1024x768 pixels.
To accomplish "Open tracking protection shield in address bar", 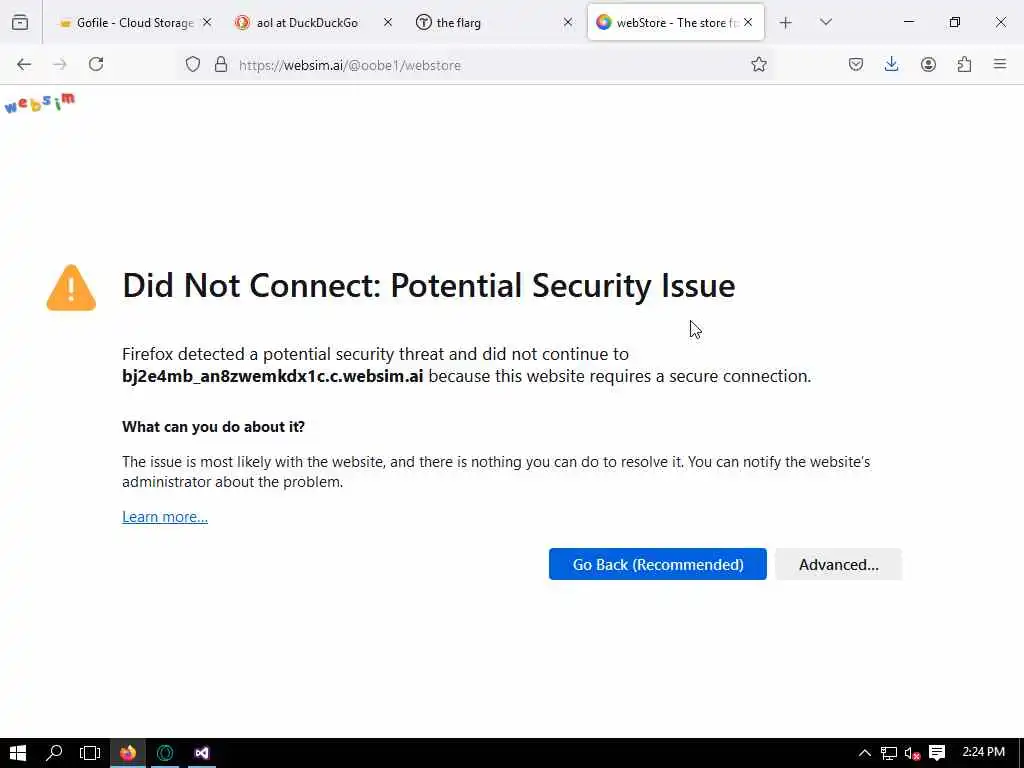I will pyautogui.click(x=193, y=64).
